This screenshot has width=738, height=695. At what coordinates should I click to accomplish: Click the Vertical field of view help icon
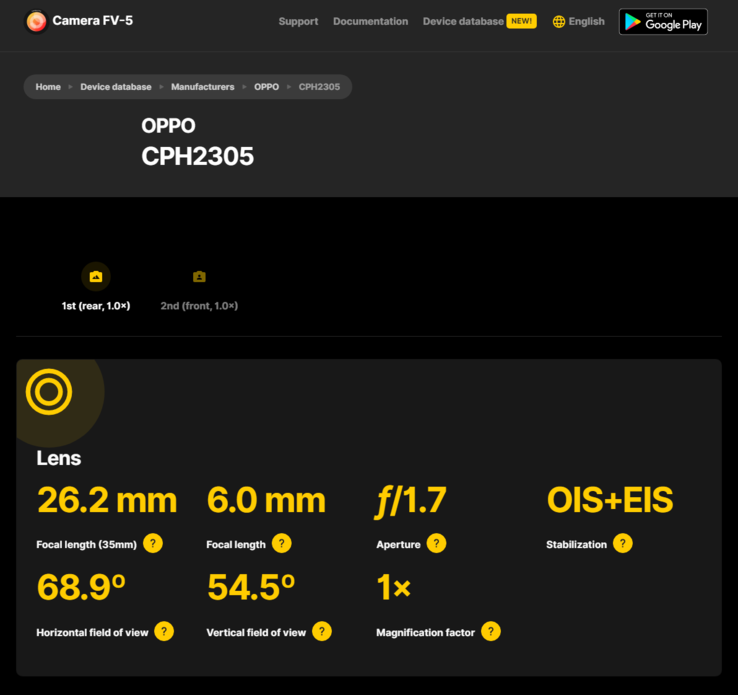(x=322, y=631)
